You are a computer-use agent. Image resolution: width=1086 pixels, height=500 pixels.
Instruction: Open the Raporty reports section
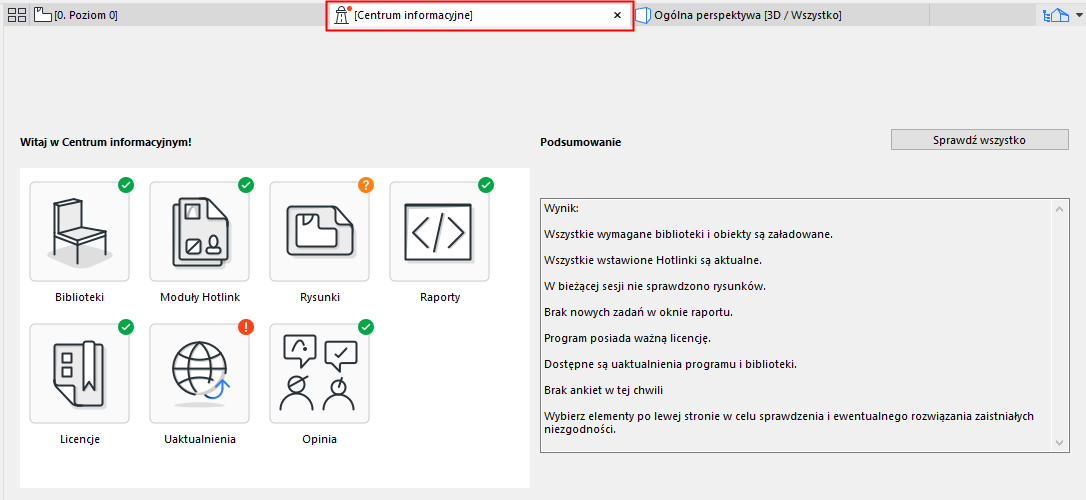[x=440, y=231]
